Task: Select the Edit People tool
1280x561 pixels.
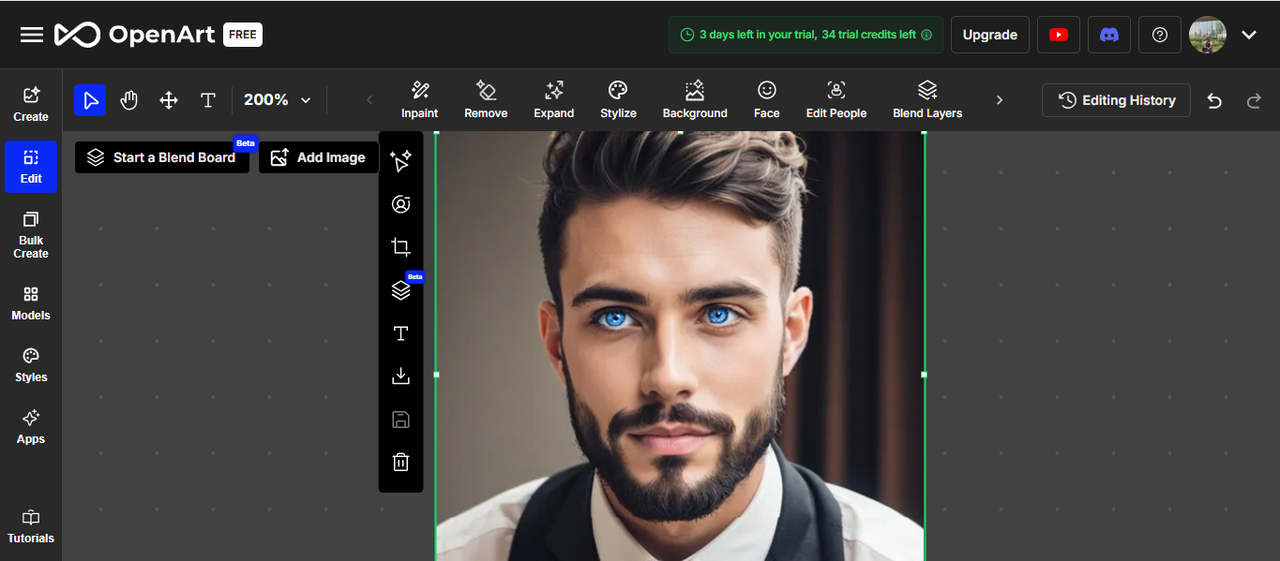Action: click(837, 100)
